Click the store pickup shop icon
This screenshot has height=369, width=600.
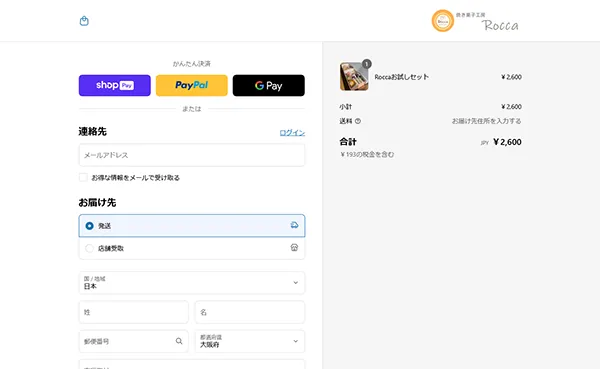[294, 248]
